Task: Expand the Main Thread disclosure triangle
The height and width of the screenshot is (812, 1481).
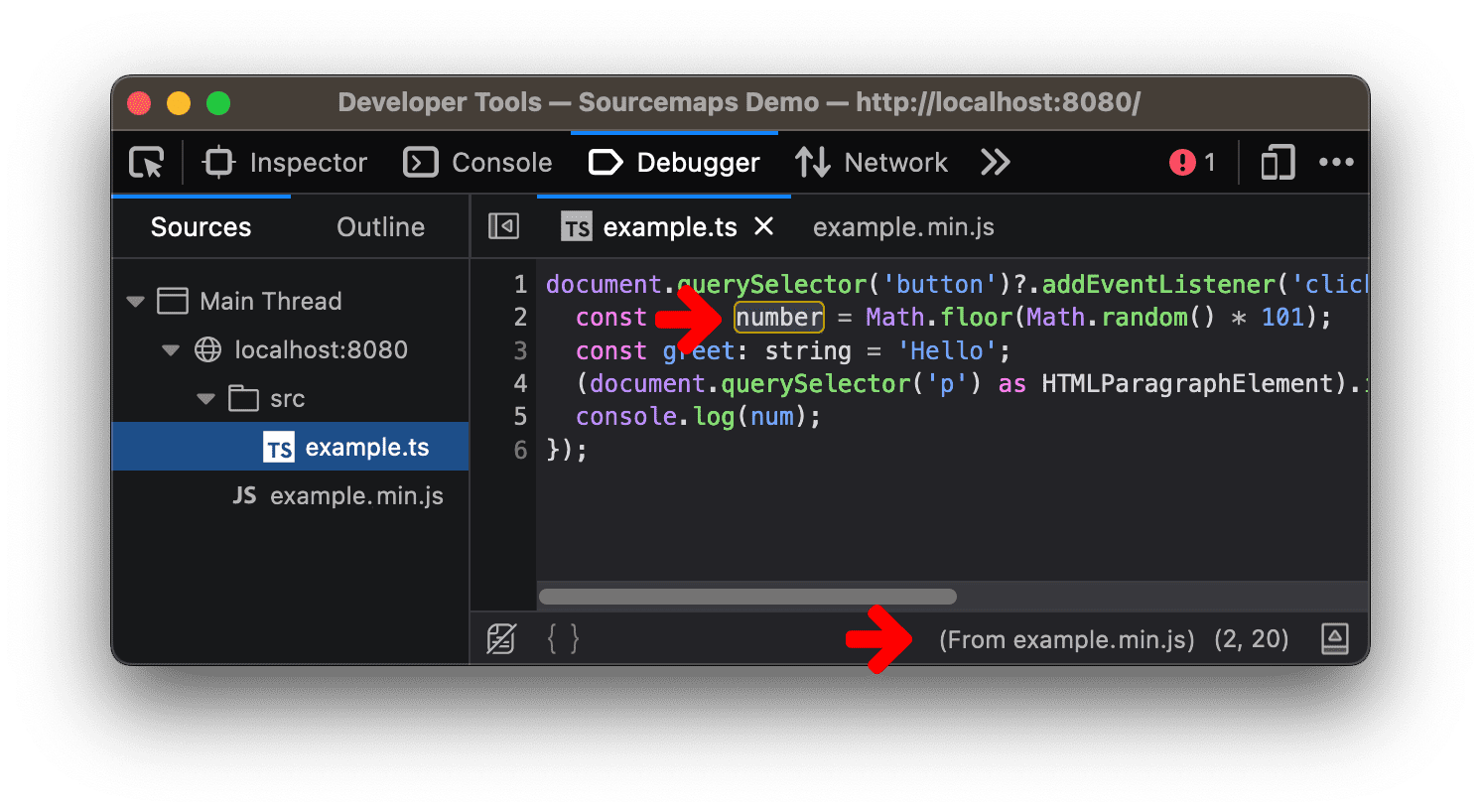Action: [135, 301]
